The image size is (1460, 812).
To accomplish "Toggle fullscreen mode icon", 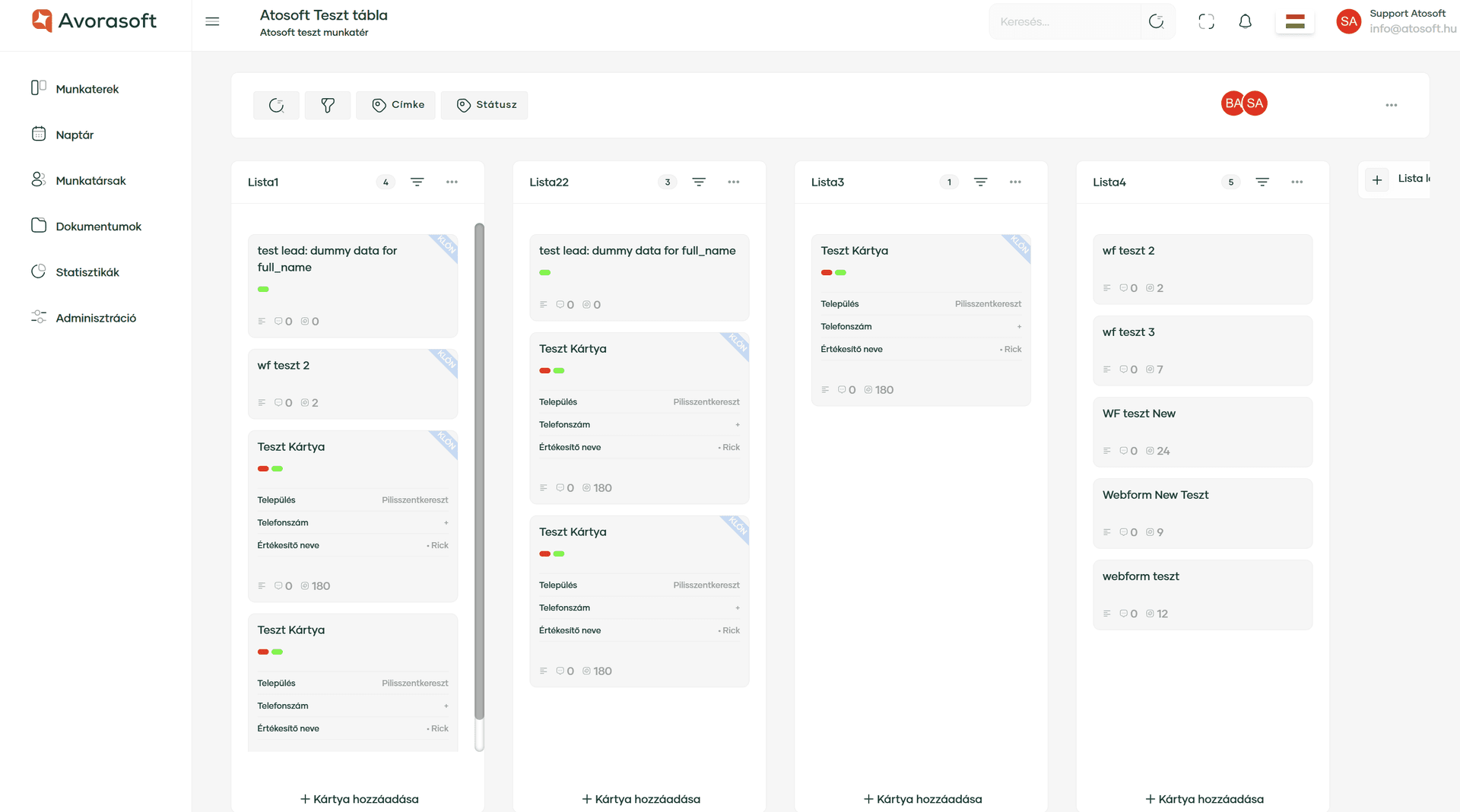I will click(x=1206, y=21).
